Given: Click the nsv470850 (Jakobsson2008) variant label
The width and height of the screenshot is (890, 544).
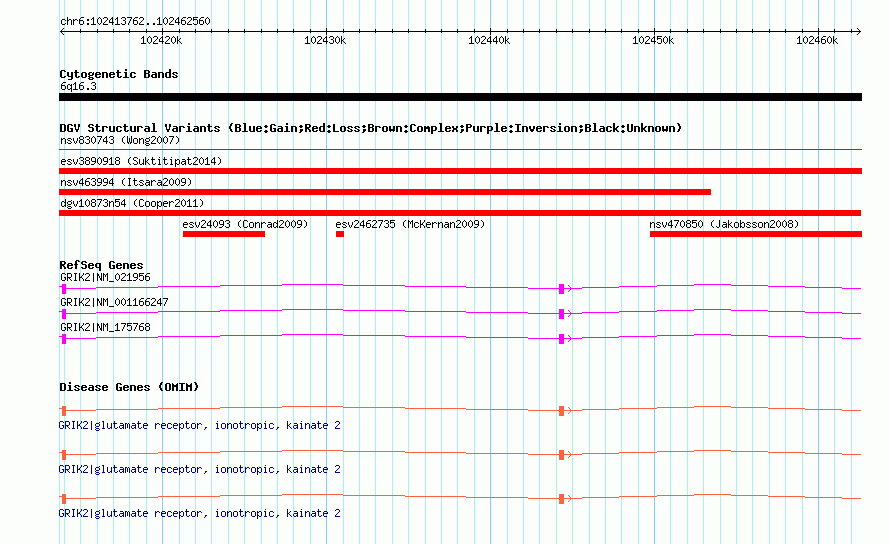Looking at the screenshot, I should tap(724, 224).
